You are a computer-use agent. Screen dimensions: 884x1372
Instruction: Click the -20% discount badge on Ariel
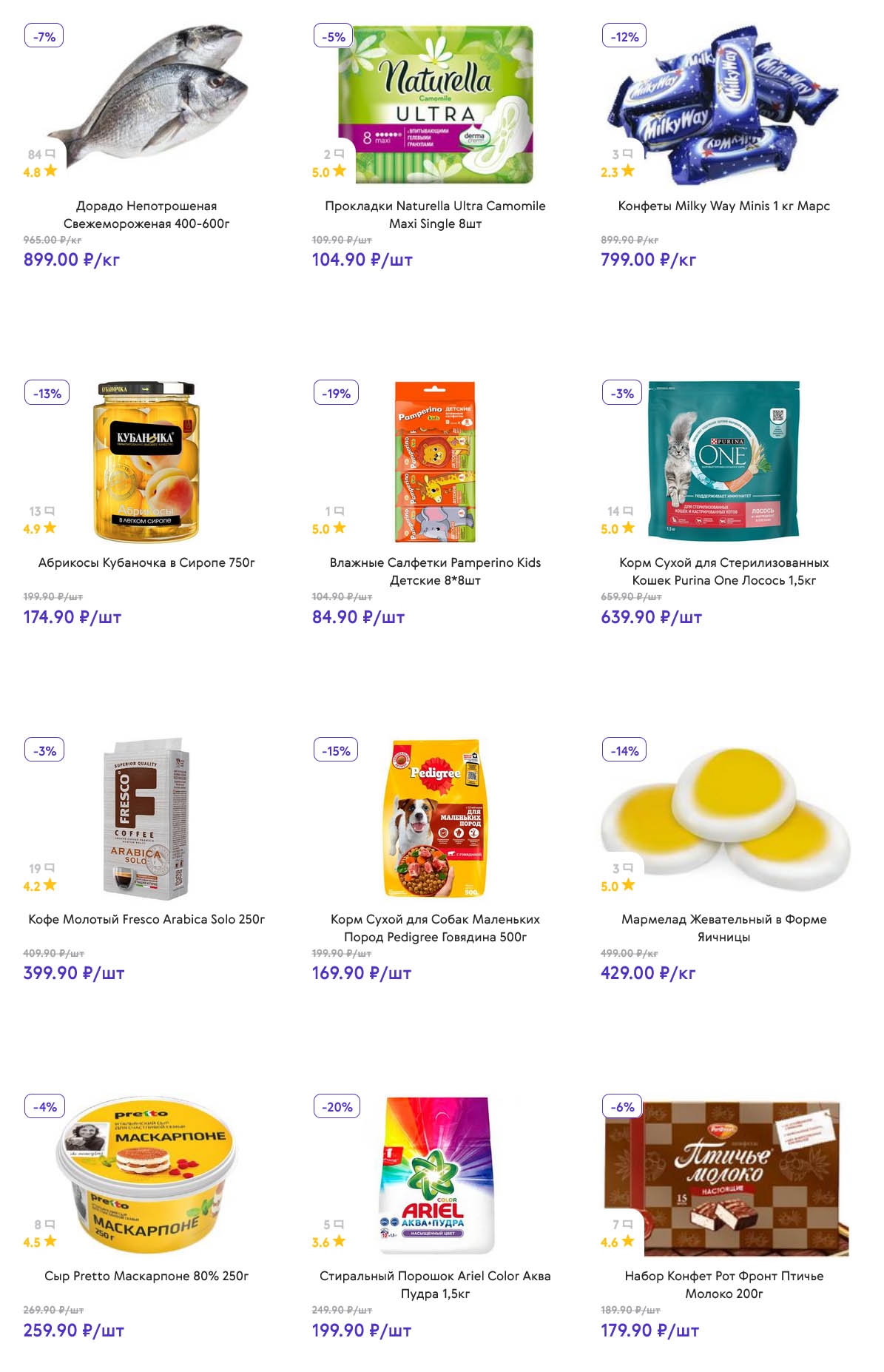pos(337,1107)
